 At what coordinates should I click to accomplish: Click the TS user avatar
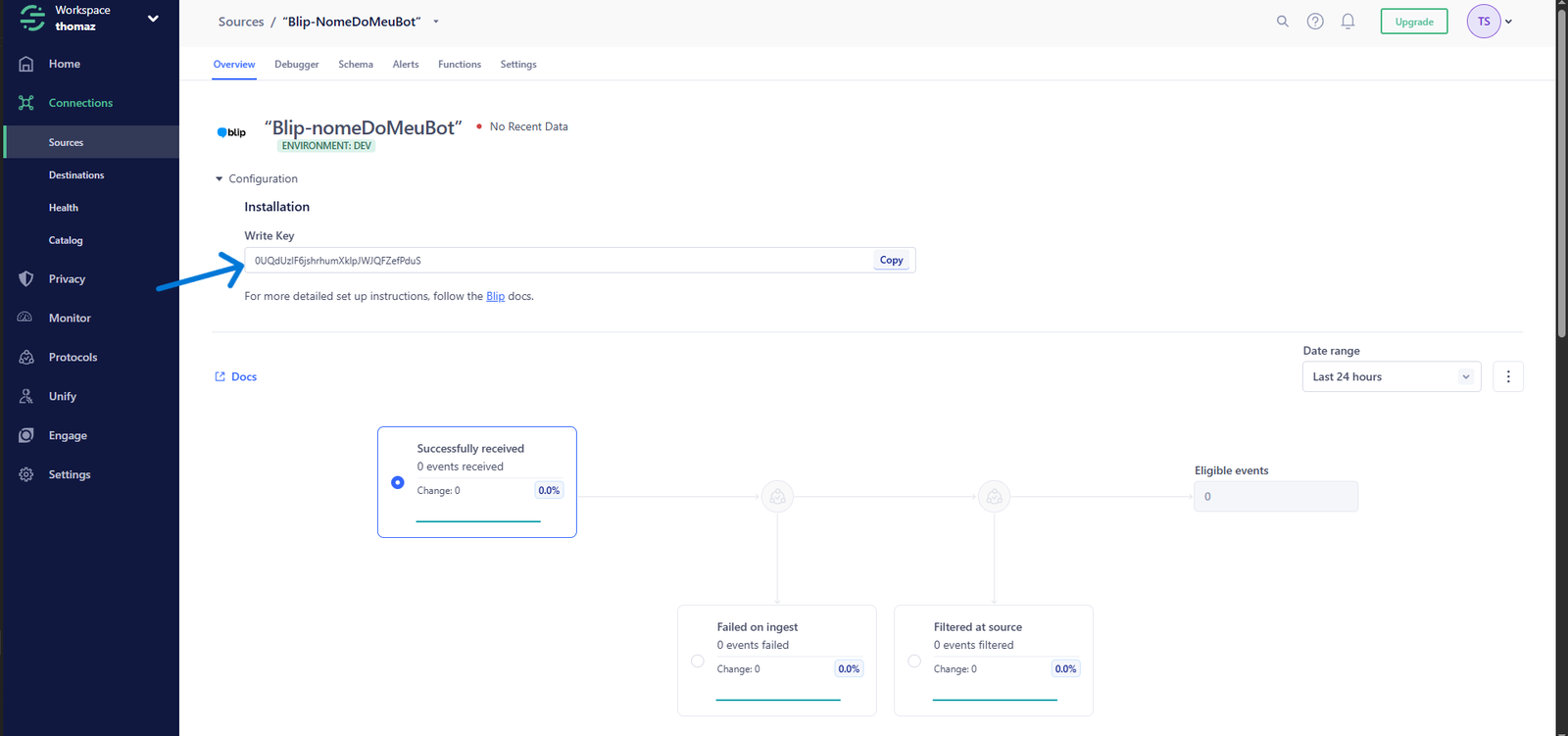pyautogui.click(x=1484, y=21)
